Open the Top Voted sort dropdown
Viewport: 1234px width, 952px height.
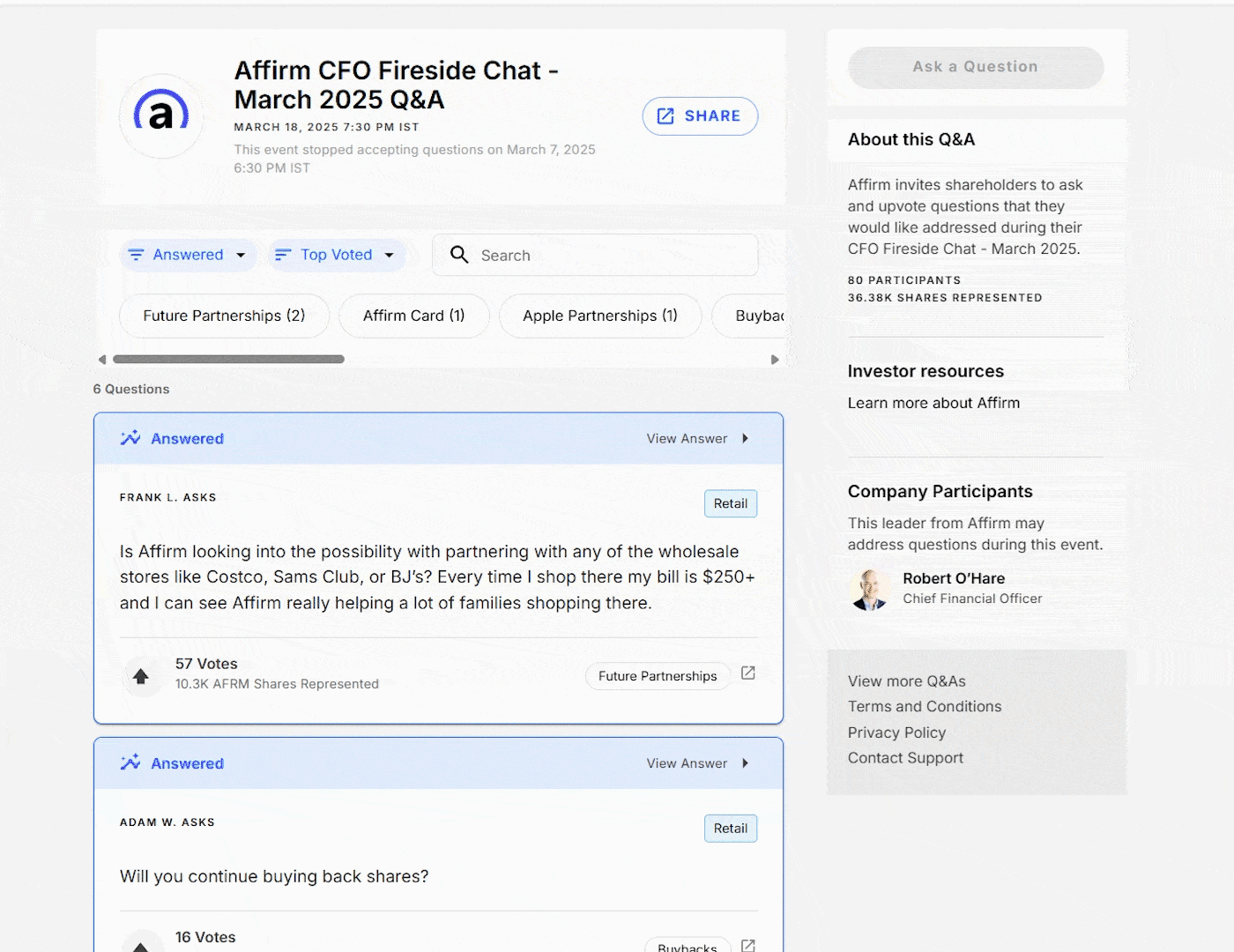tap(336, 255)
